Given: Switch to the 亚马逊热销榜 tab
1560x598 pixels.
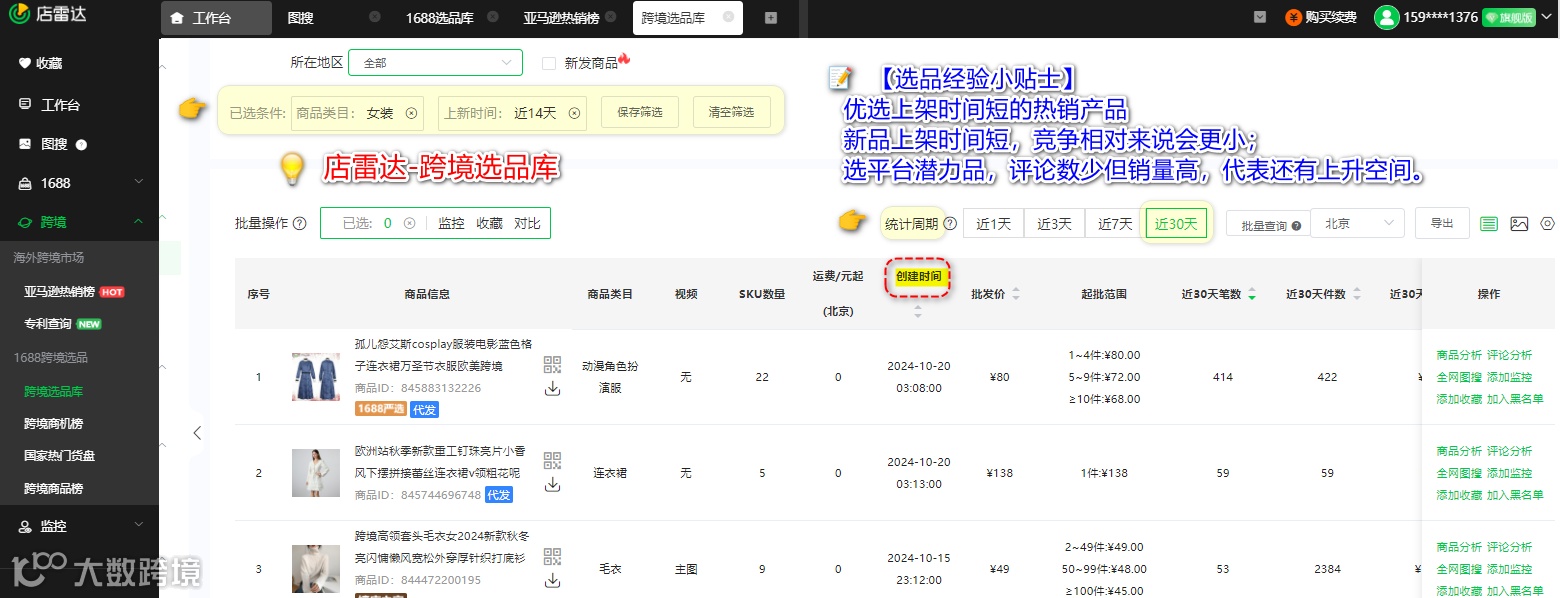Looking at the screenshot, I should (x=561, y=18).
